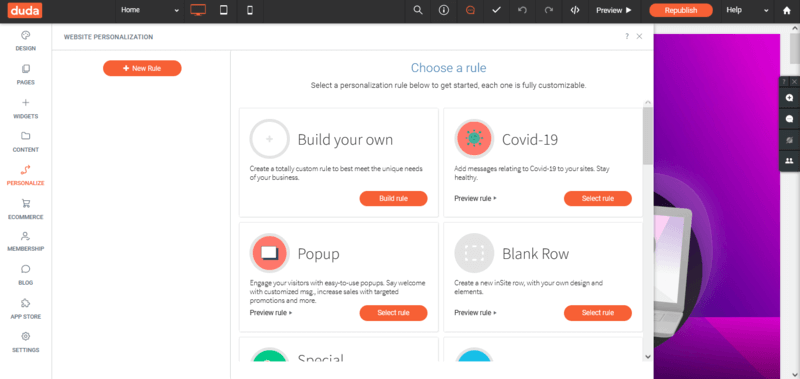Click the help icon atop right floating toolbar
800x379 pixels.
pyautogui.click(x=784, y=82)
